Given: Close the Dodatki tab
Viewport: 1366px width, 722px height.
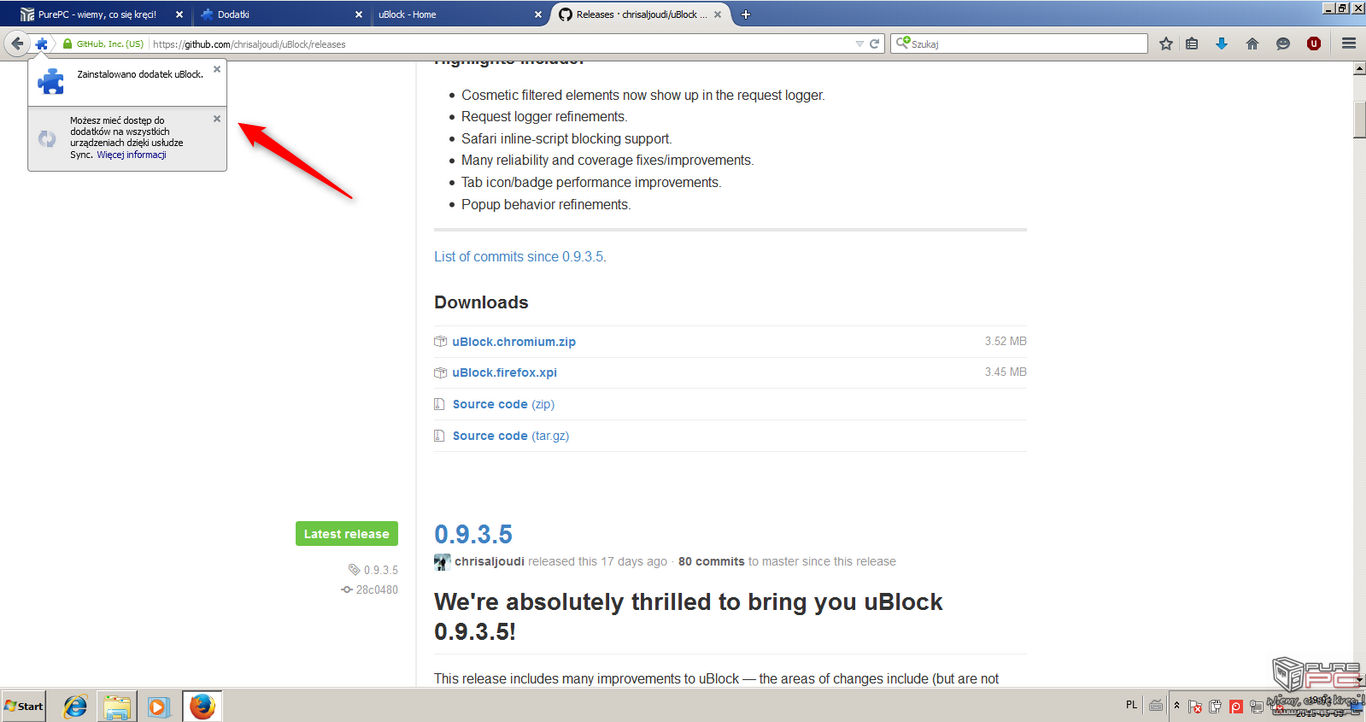Looking at the screenshot, I should click(358, 14).
